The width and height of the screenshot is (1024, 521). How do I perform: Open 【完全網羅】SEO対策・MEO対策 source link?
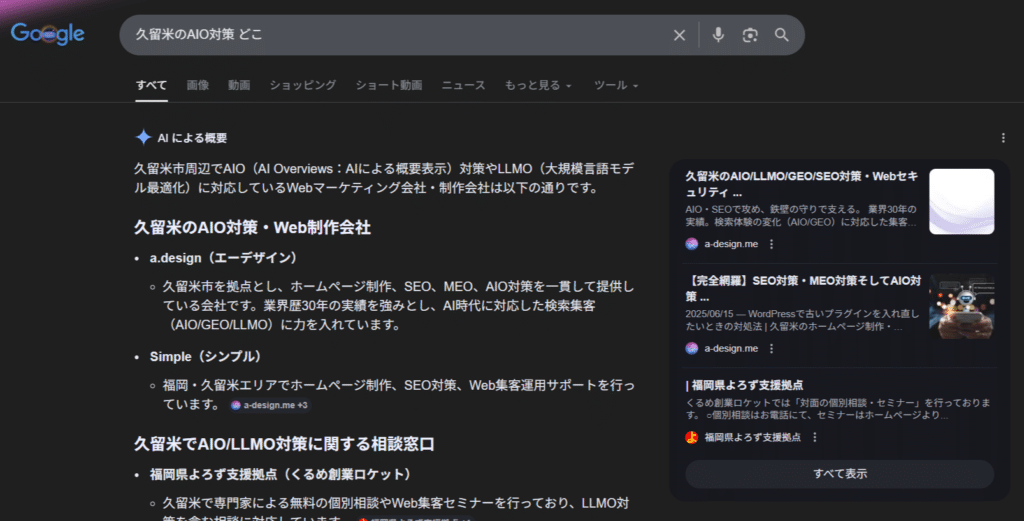[803, 289]
